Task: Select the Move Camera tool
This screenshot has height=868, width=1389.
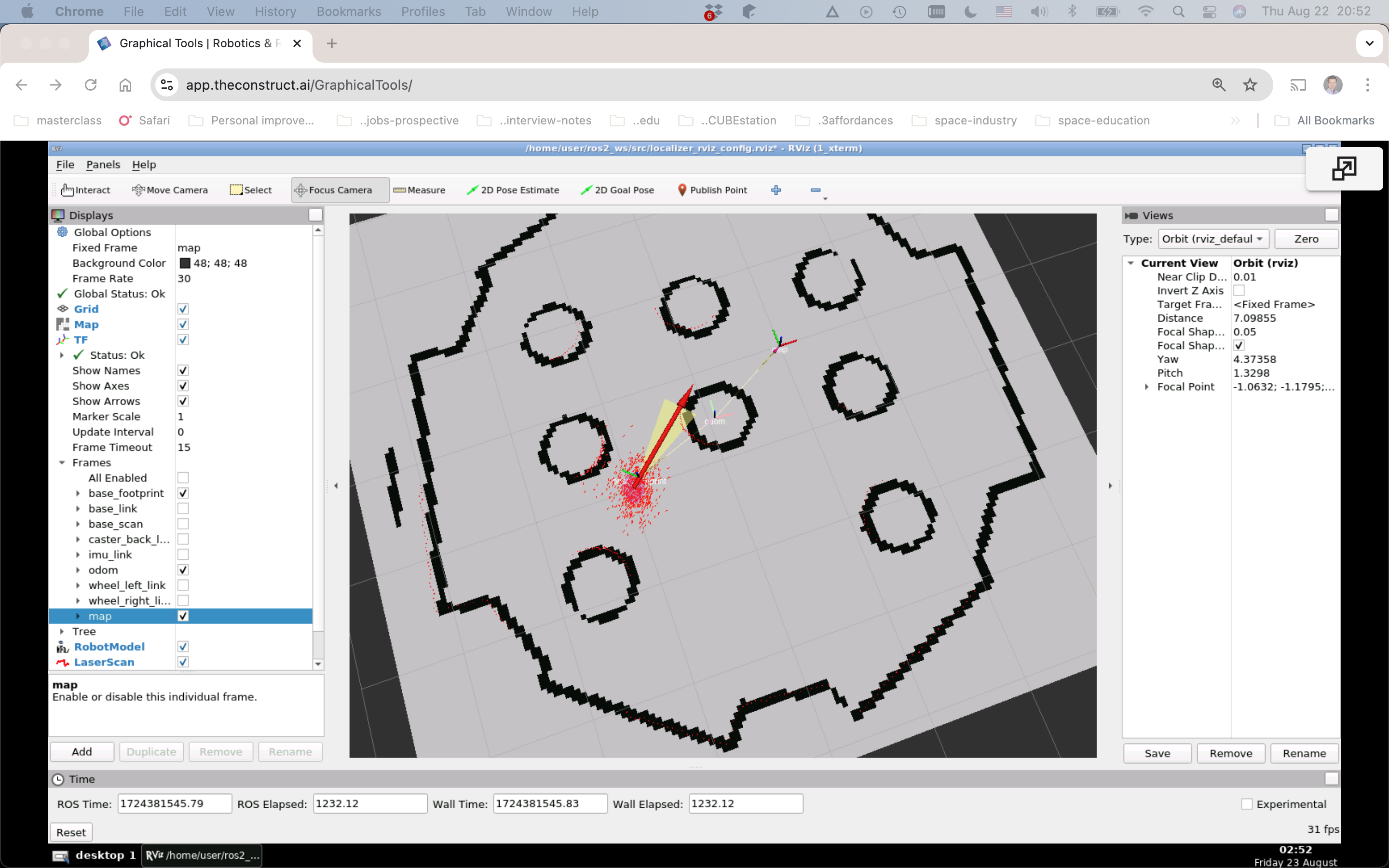Action: (x=170, y=190)
